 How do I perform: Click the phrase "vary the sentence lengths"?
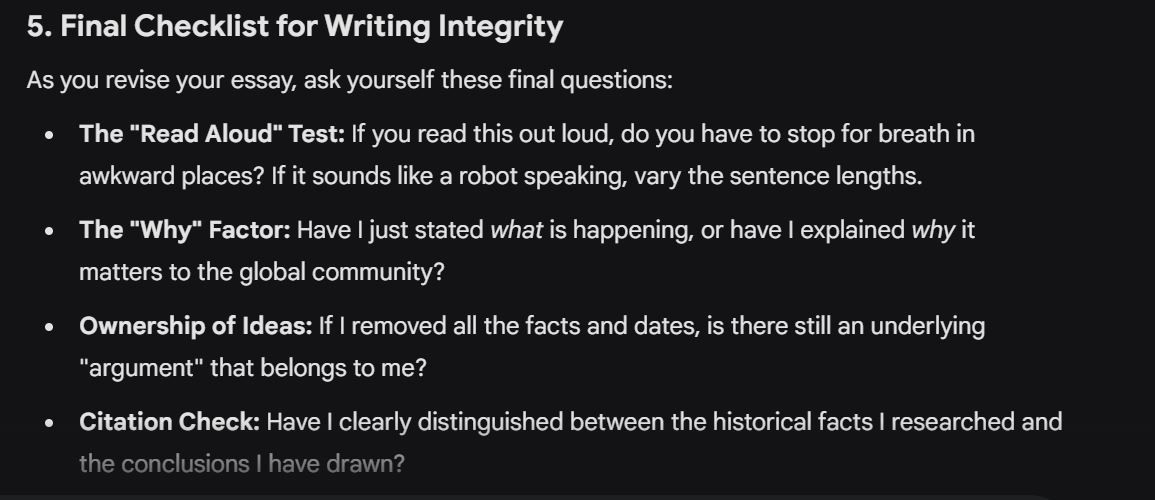coord(811,176)
